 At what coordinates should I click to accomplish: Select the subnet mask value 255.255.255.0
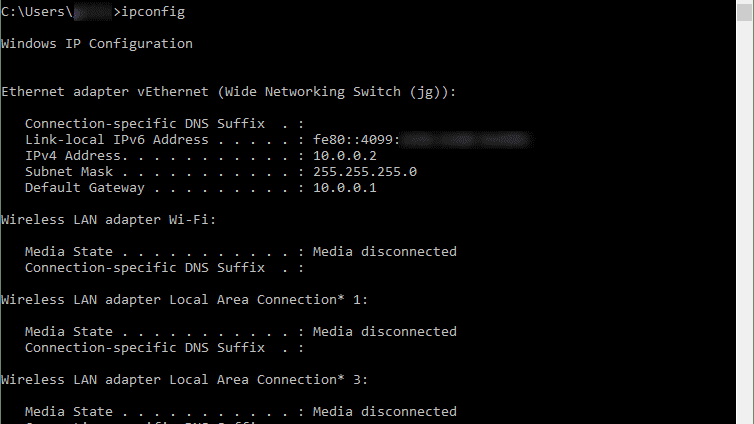click(365, 172)
